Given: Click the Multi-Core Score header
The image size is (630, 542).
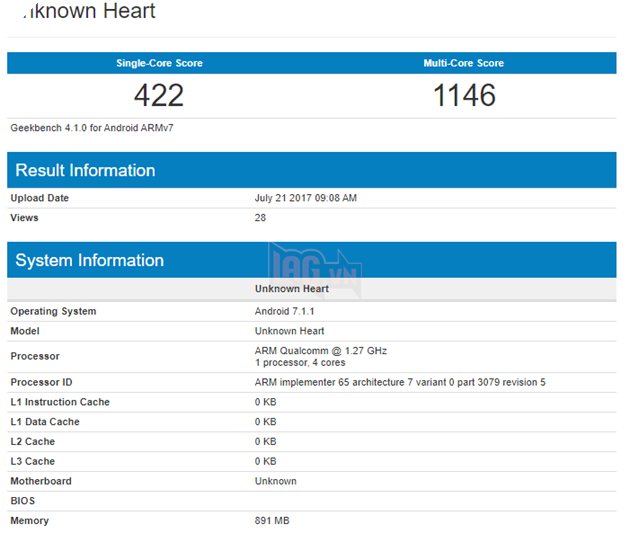Looking at the screenshot, I should tap(463, 63).
